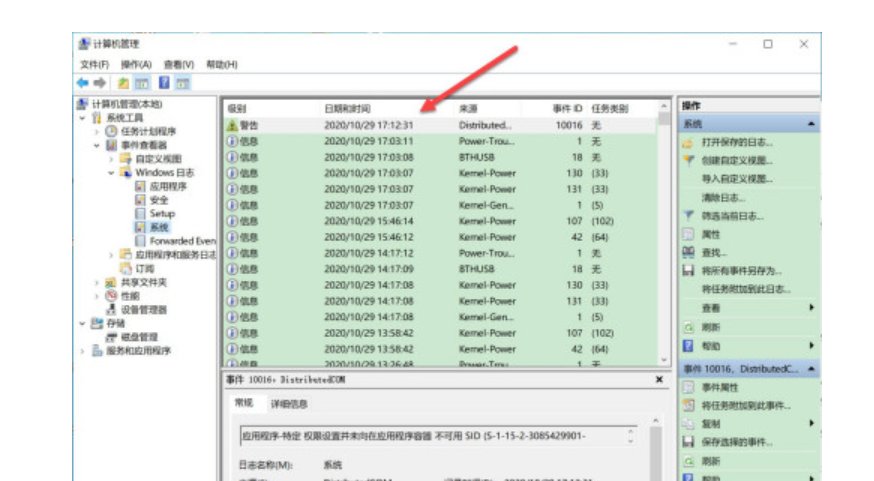874x481 pixels.
Task: Click the 创建自定义视图 funnel icon
Action: tap(688, 161)
